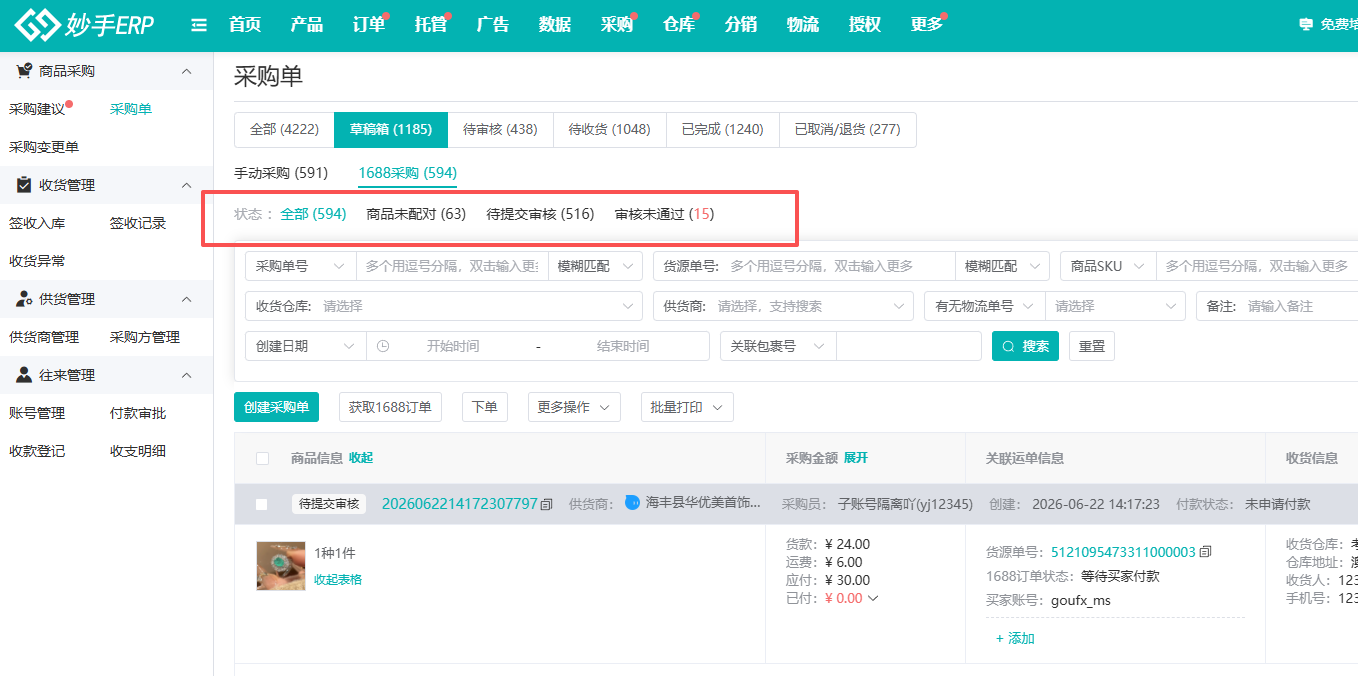Filter by status 待提交审核 (516)
The image size is (1358, 676).
pyautogui.click(x=540, y=214)
